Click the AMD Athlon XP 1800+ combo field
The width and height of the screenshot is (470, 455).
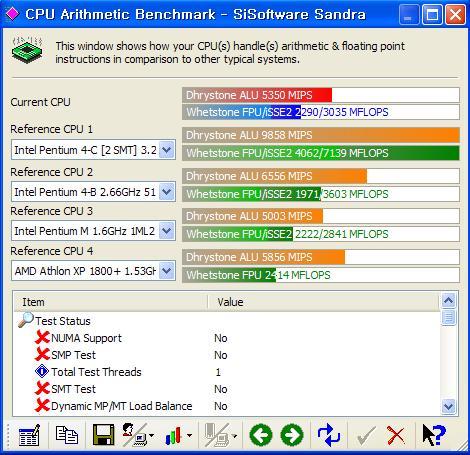[93, 271]
